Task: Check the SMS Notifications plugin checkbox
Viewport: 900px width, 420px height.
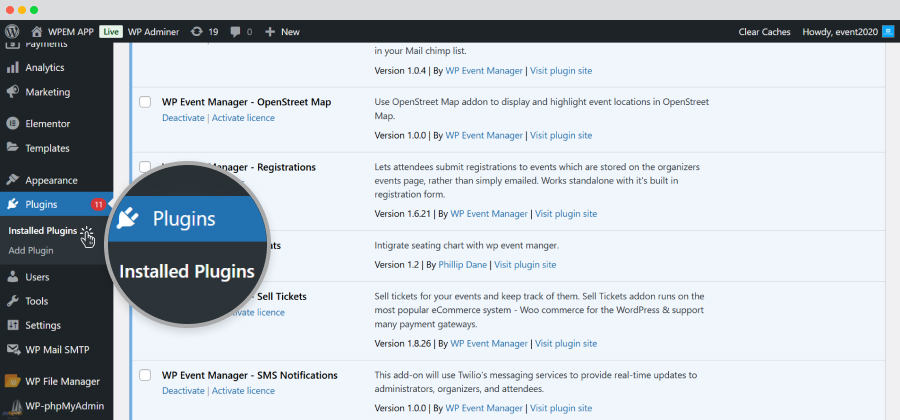Action: pyautogui.click(x=145, y=375)
